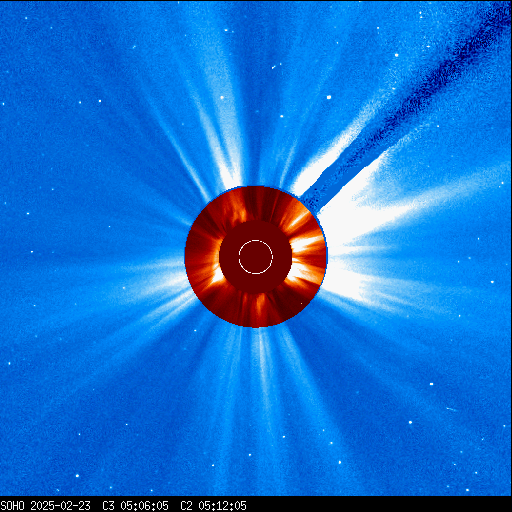Screen dimensions: 512x512
Task: Click the white solar disk outline circle
Action: [x=256, y=257]
